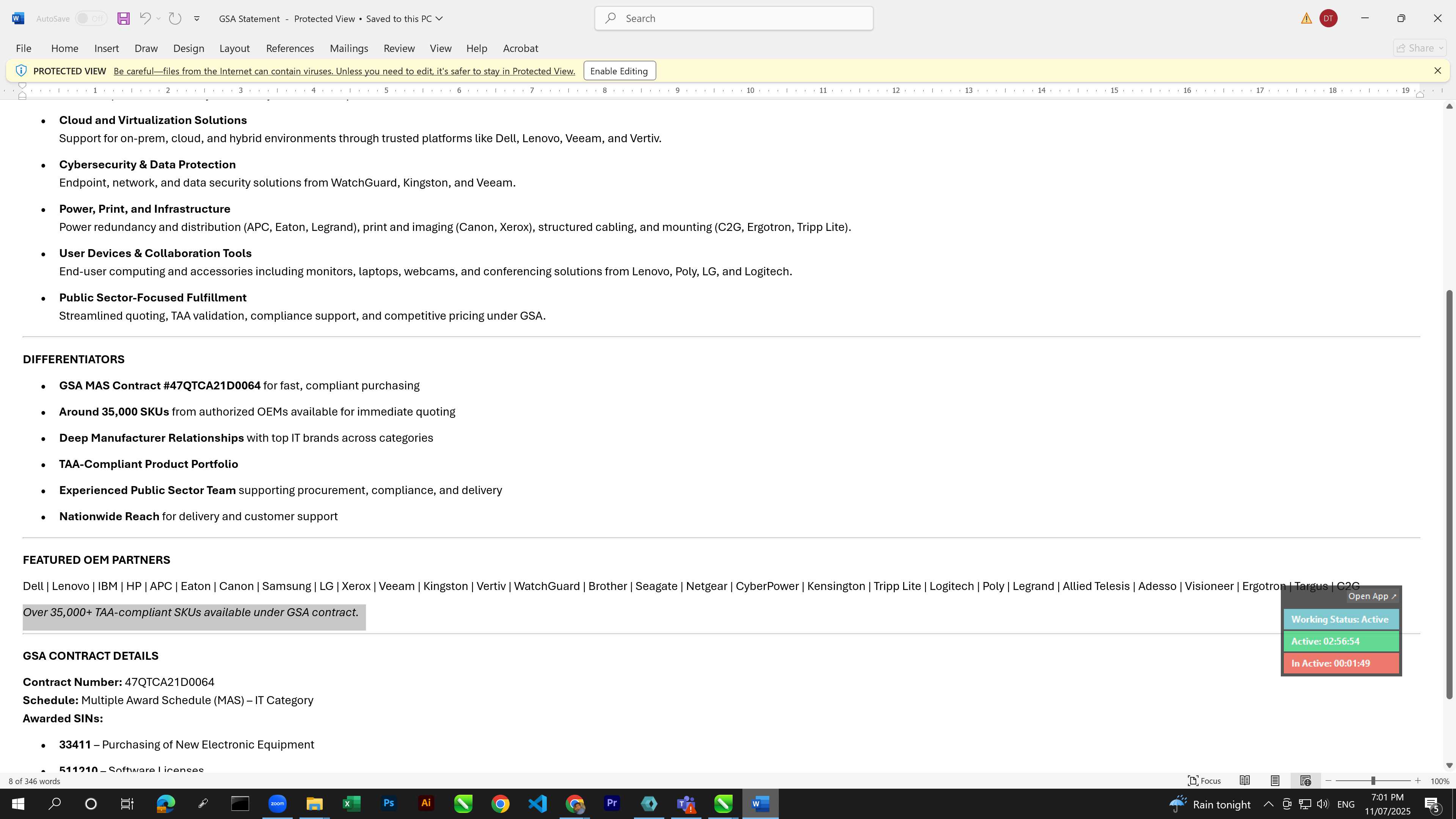Click the 100% zoom level value
Screen dimensions: 1456x819
point(1440,781)
